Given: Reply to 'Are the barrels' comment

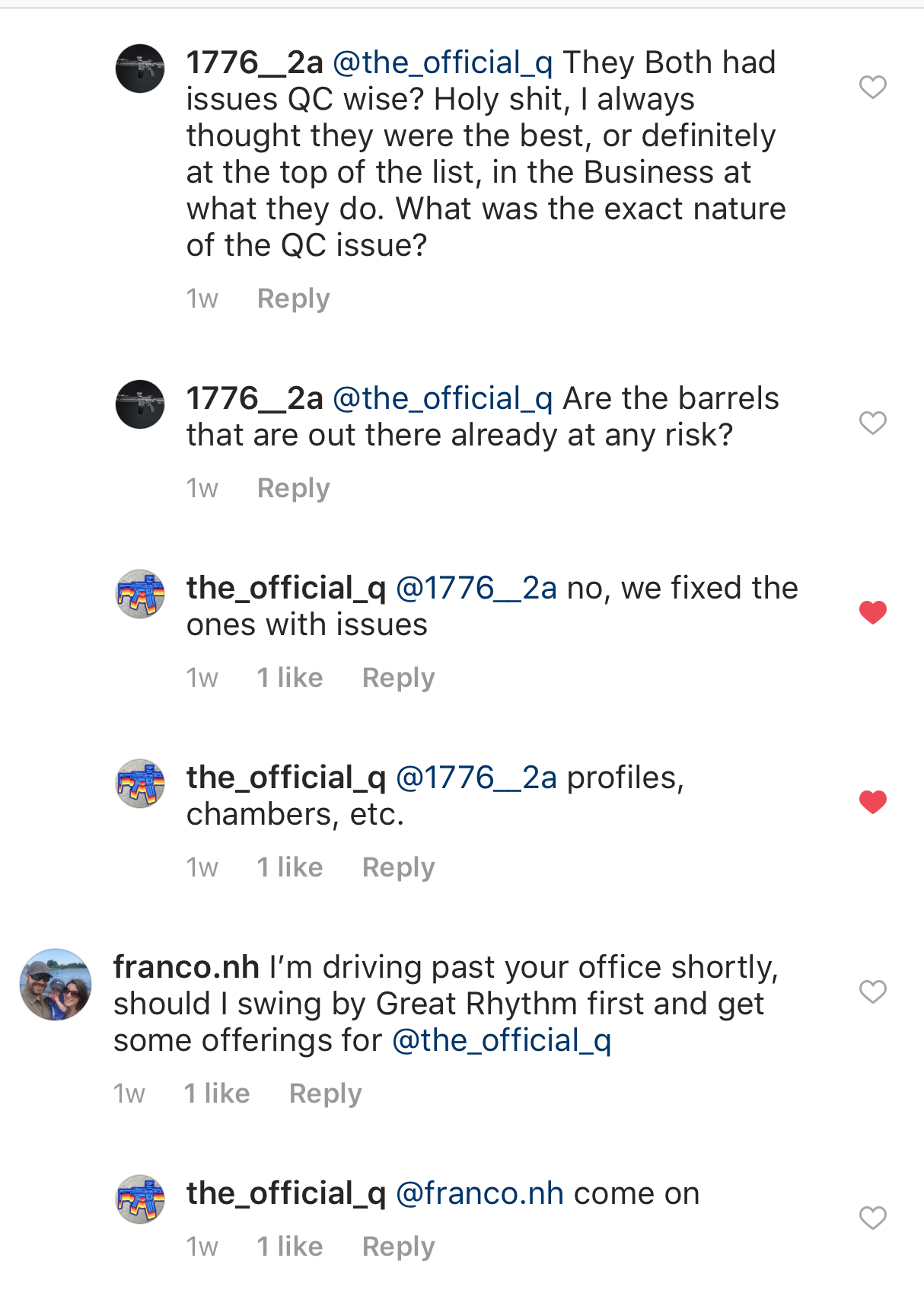Looking at the screenshot, I should pyautogui.click(x=293, y=488).
